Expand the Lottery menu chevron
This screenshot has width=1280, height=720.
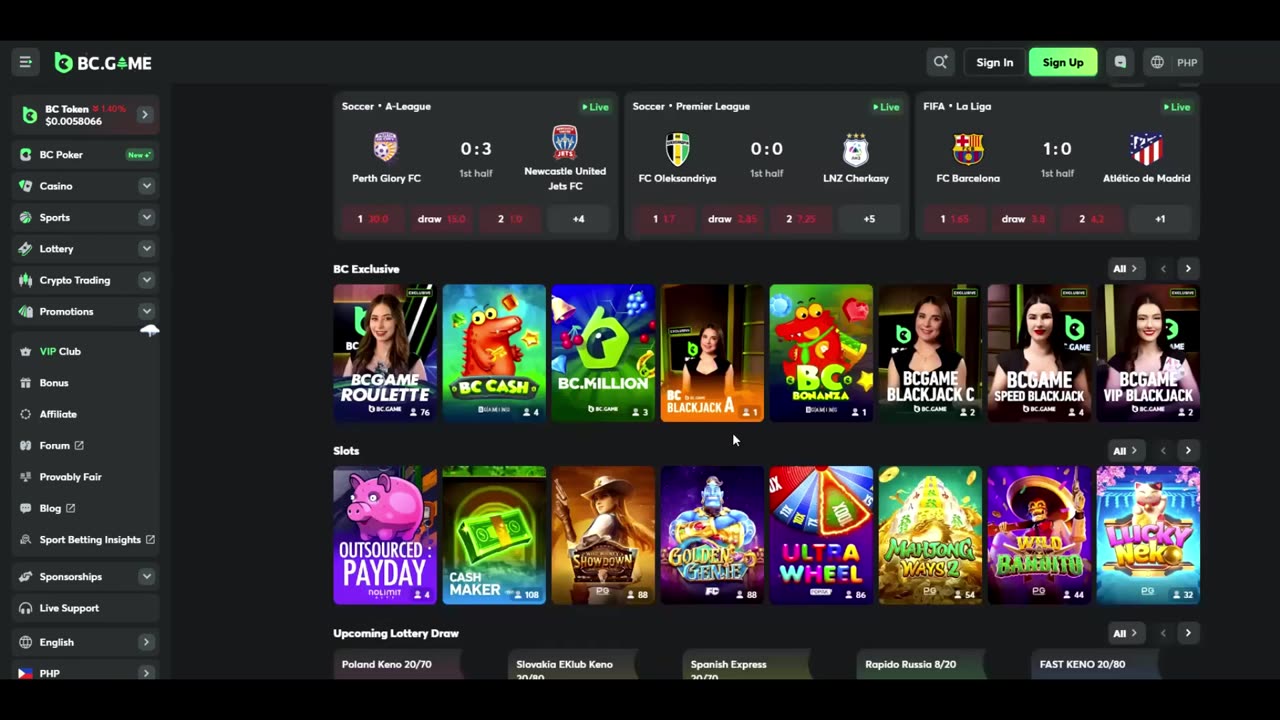pyautogui.click(x=146, y=249)
